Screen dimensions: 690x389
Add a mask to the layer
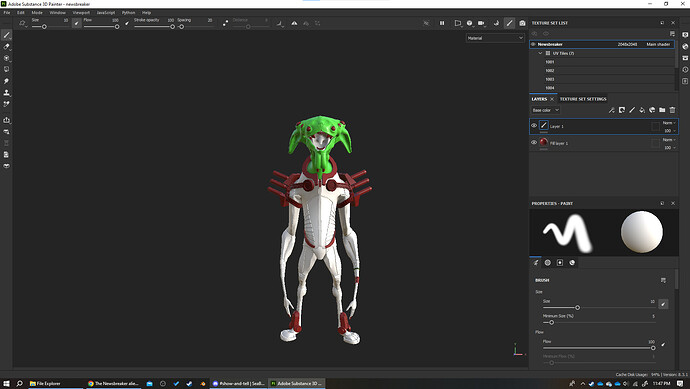(x=622, y=110)
